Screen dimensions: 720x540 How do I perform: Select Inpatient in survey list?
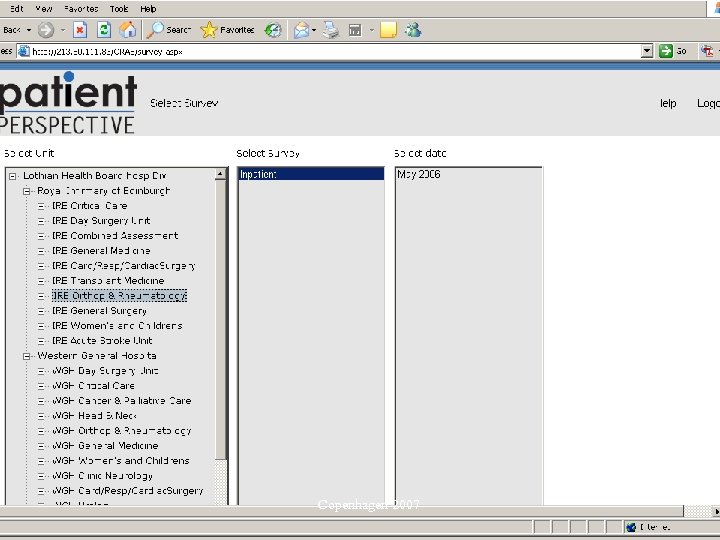click(x=311, y=174)
